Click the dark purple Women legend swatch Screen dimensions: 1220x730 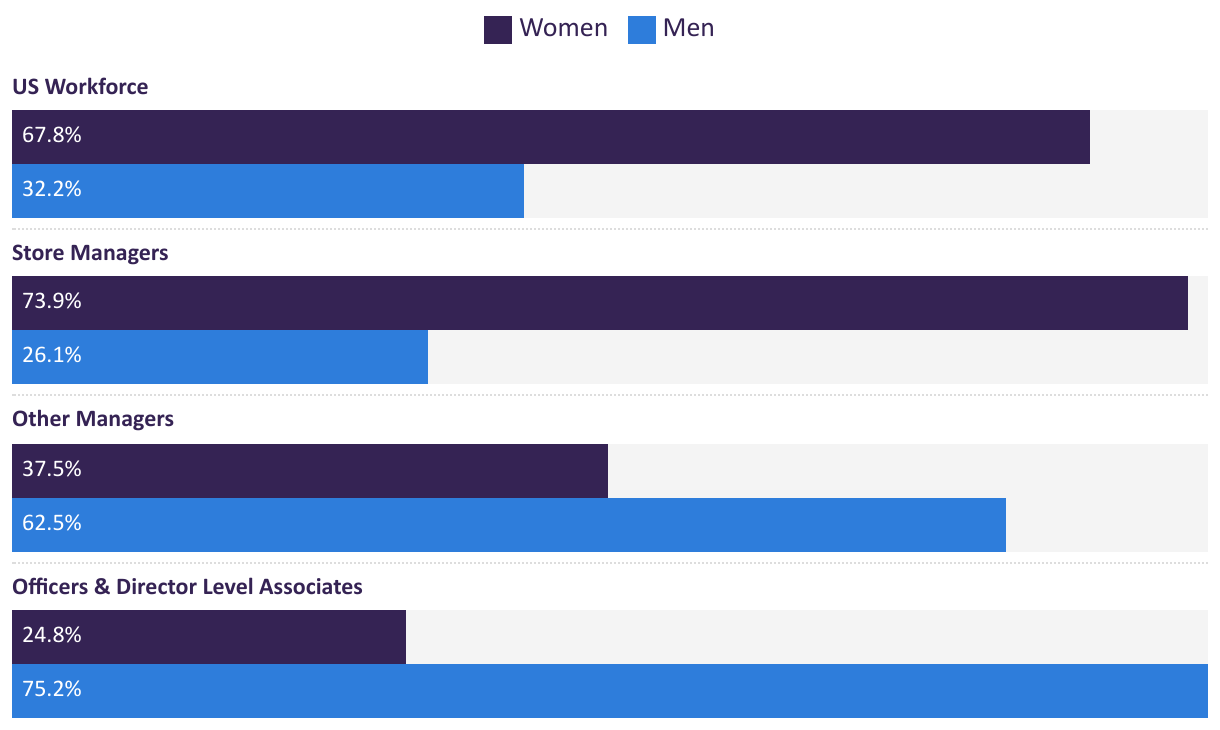click(x=498, y=29)
